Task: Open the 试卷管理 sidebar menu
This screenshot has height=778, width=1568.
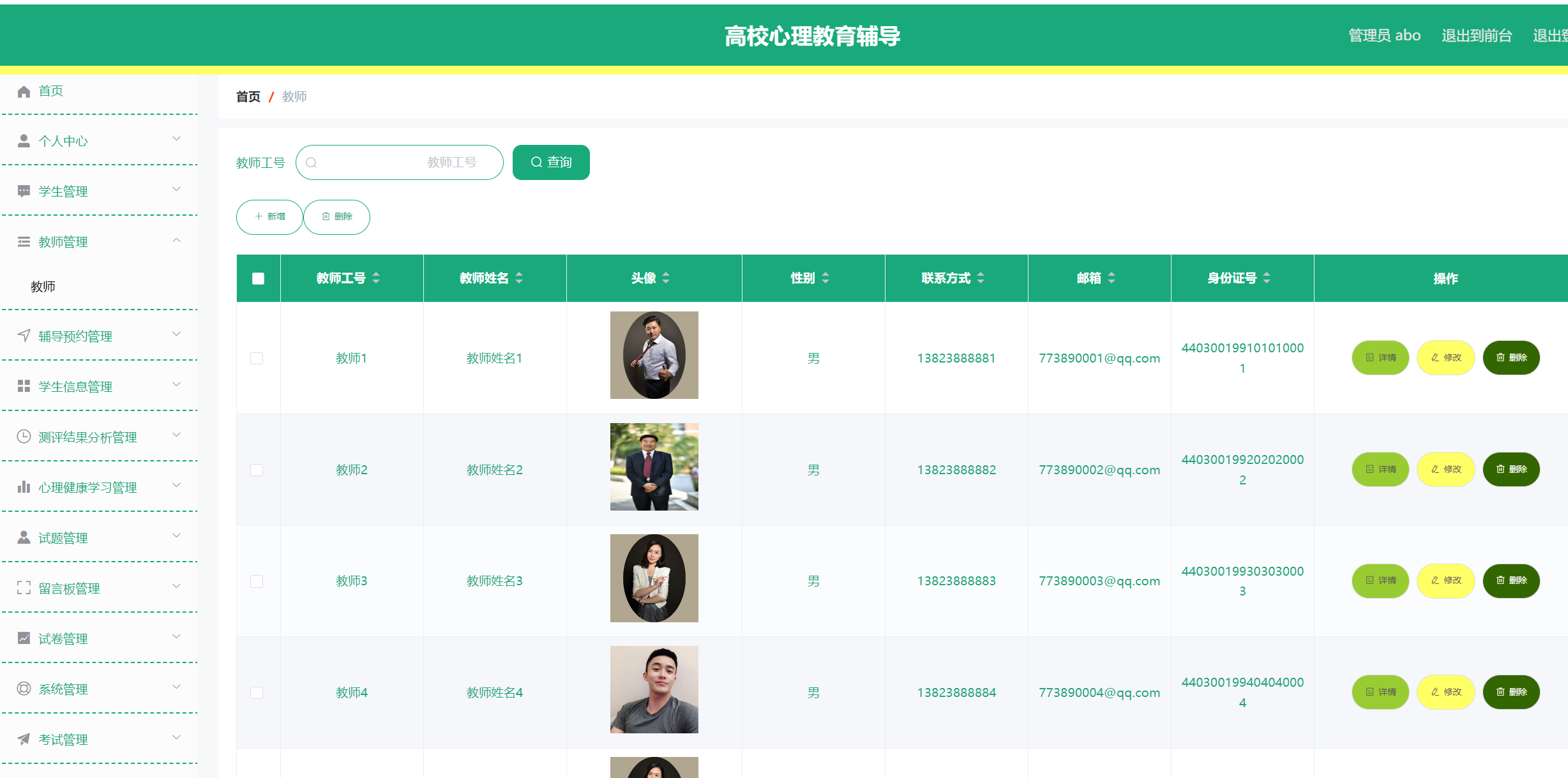Action: tap(99, 638)
